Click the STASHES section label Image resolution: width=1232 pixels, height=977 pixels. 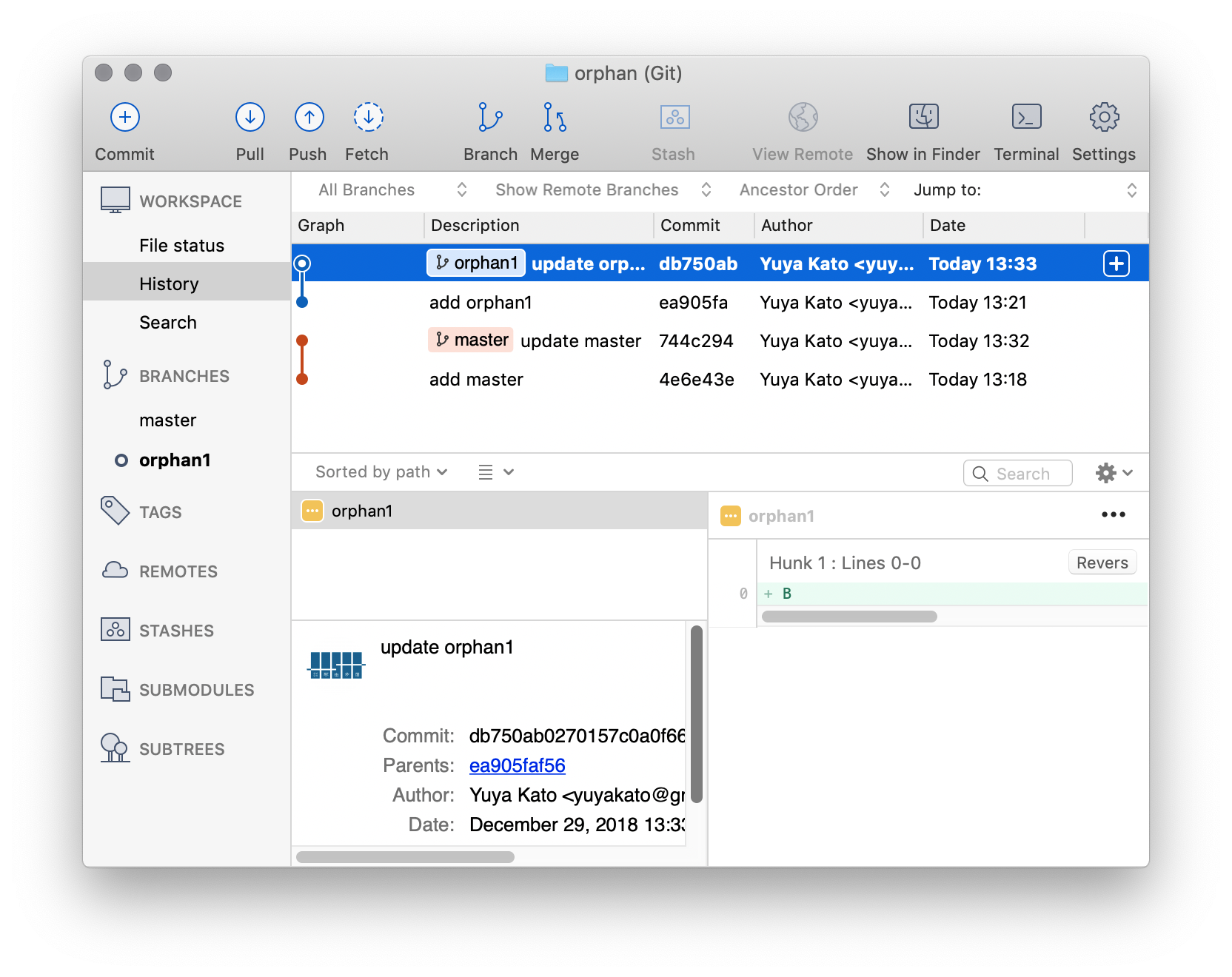pos(176,631)
